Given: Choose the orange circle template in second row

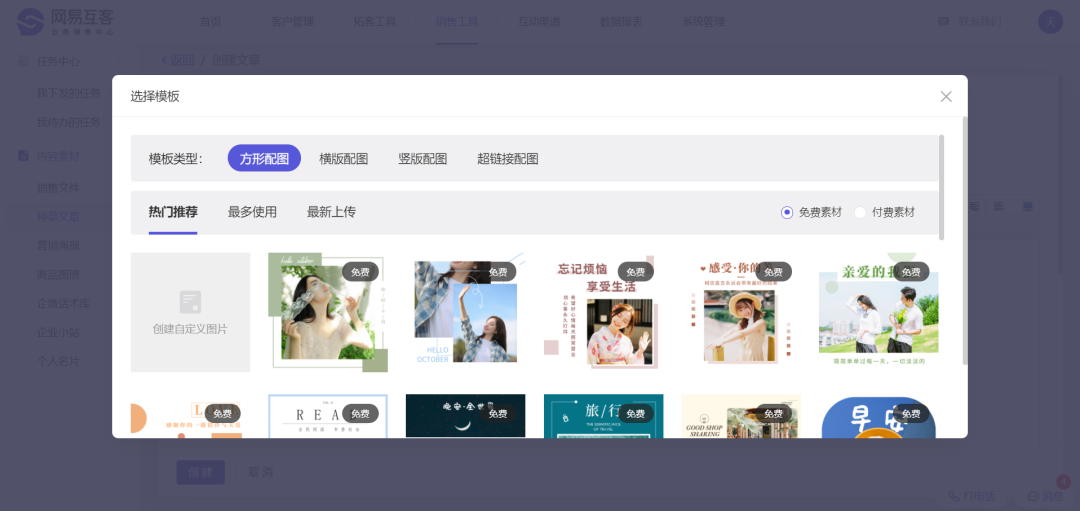Looking at the screenshot, I should (x=190, y=416).
